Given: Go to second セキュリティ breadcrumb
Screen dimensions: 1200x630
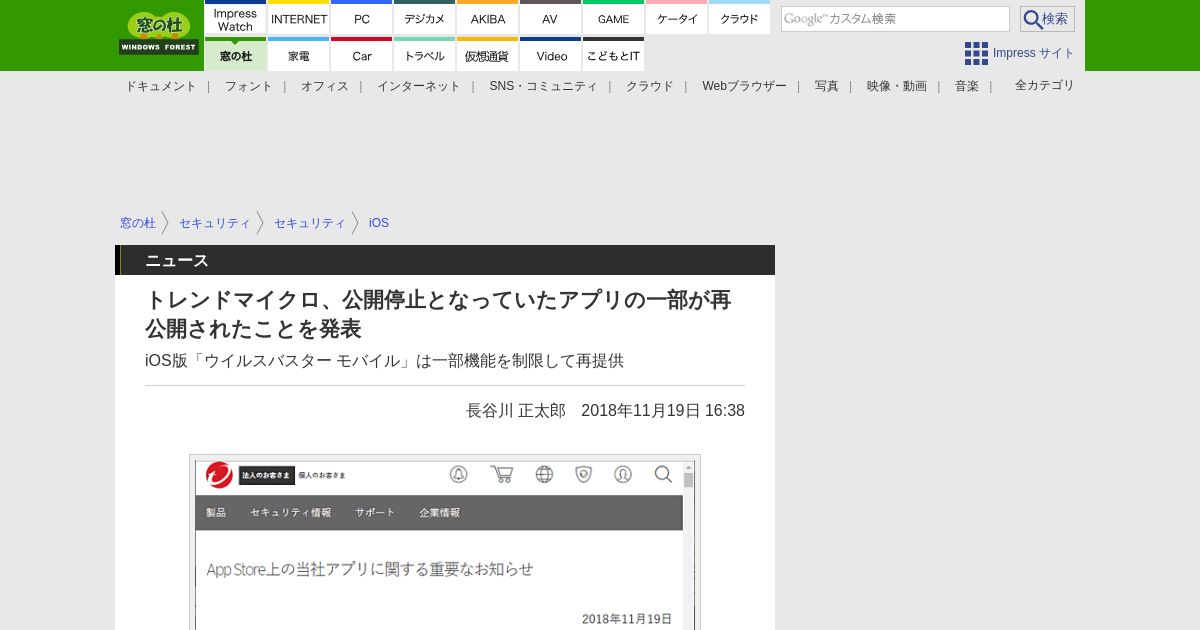Looking at the screenshot, I should [310, 223].
